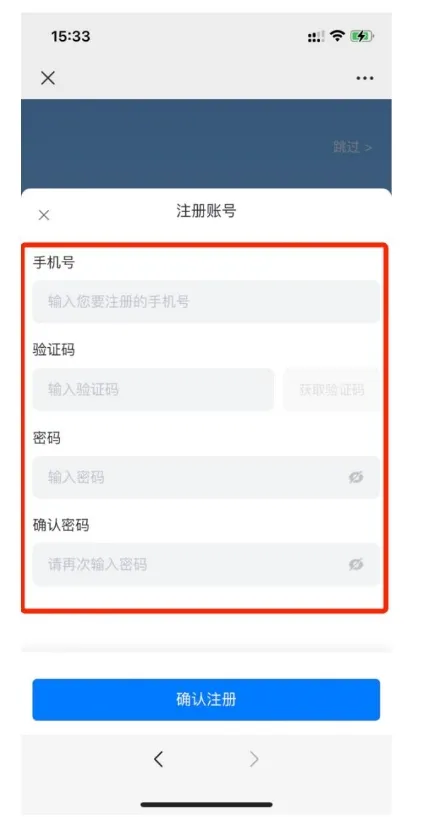Tap the home indicator bar
This screenshot has height=817, width=434.
[206, 804]
